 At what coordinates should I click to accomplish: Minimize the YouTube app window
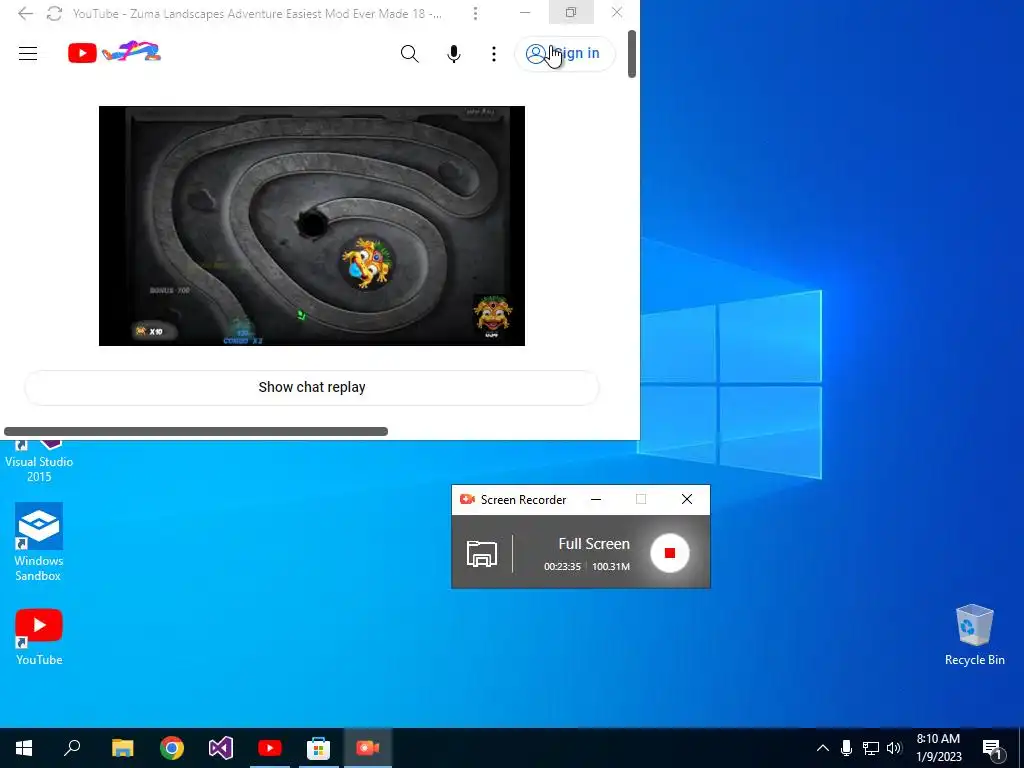coord(525,12)
